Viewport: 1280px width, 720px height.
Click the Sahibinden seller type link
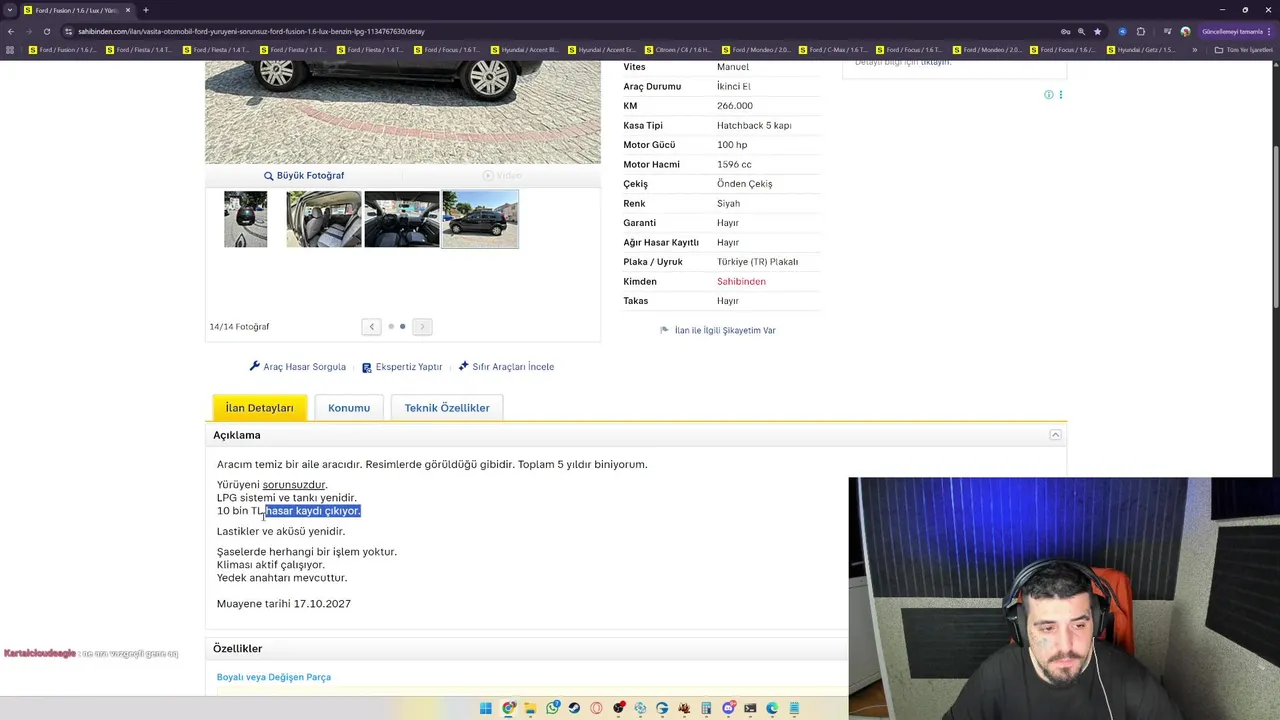(741, 282)
